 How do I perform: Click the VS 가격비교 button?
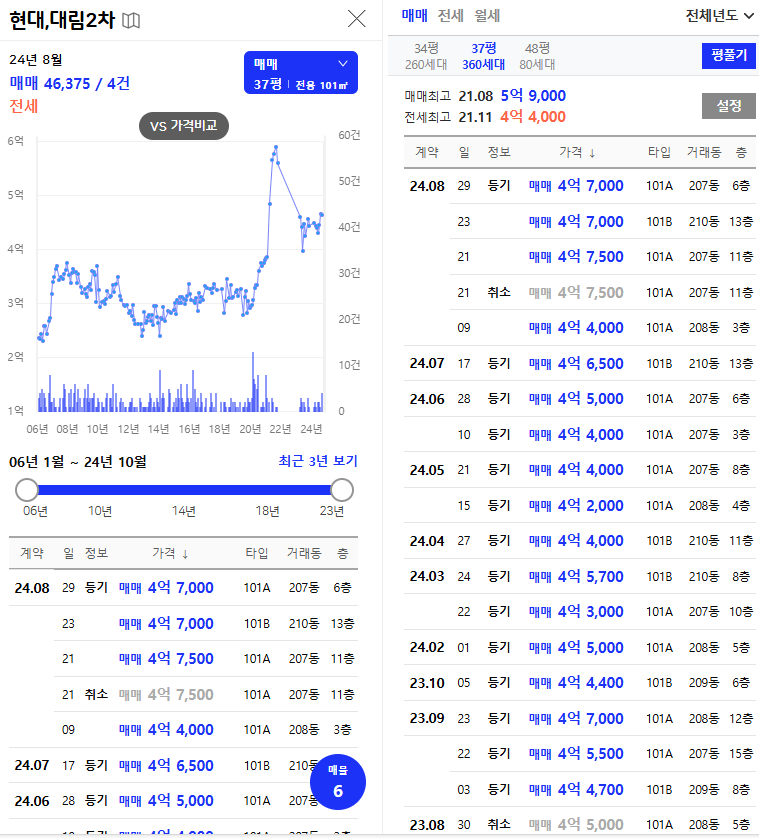184,126
